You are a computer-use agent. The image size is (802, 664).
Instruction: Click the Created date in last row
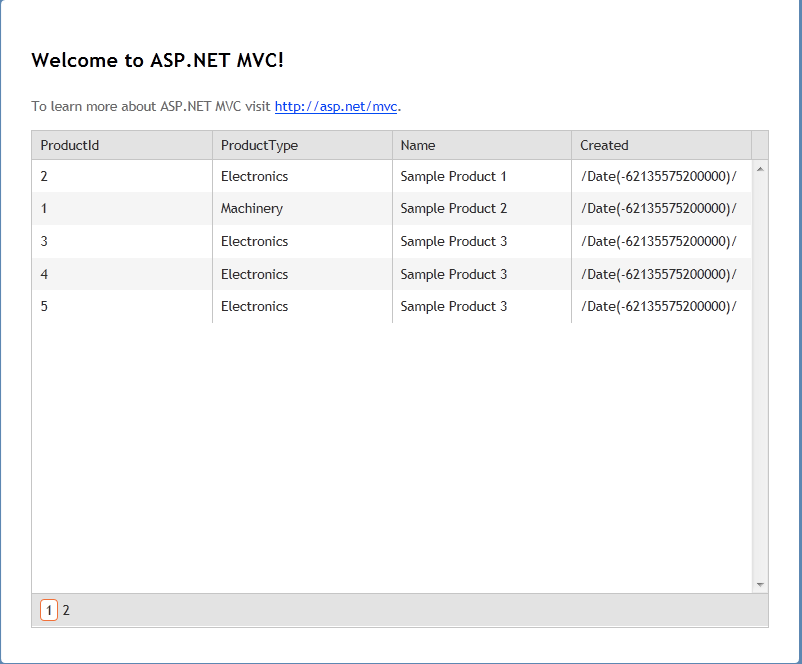tap(658, 306)
